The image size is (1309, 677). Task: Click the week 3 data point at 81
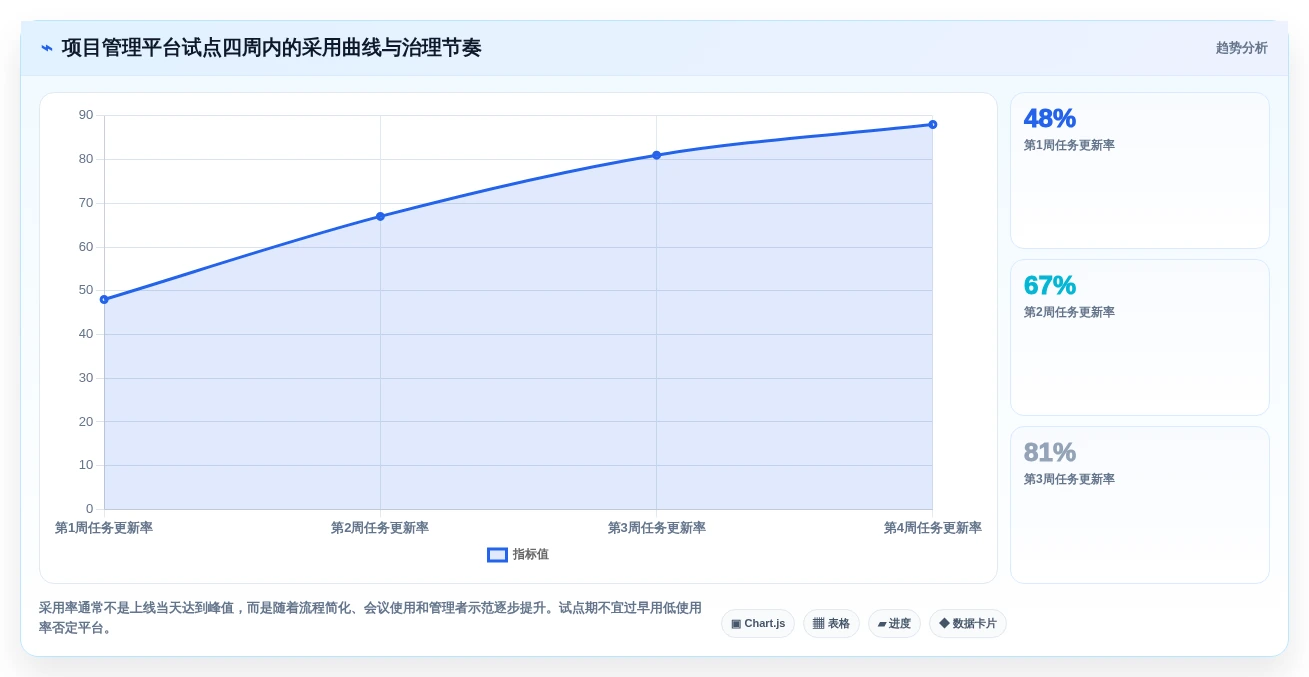tap(656, 155)
